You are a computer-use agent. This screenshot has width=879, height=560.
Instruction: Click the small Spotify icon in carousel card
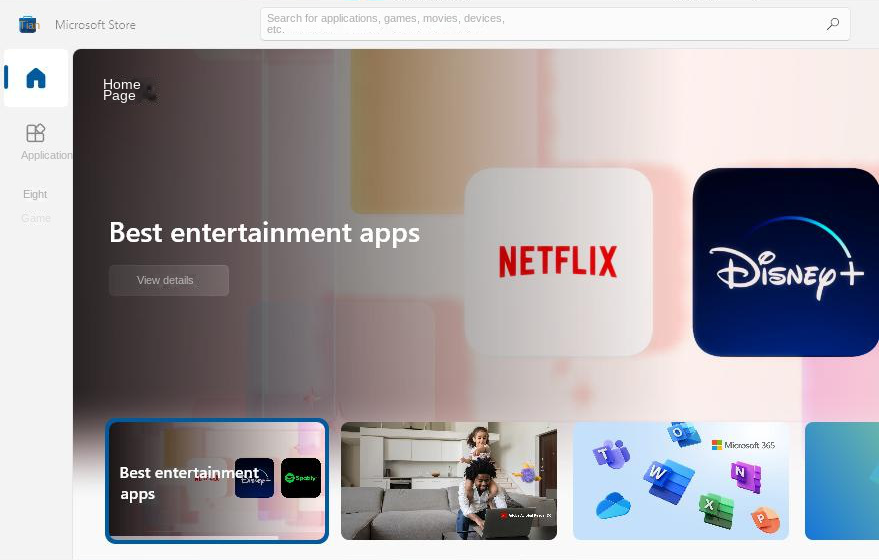click(301, 478)
